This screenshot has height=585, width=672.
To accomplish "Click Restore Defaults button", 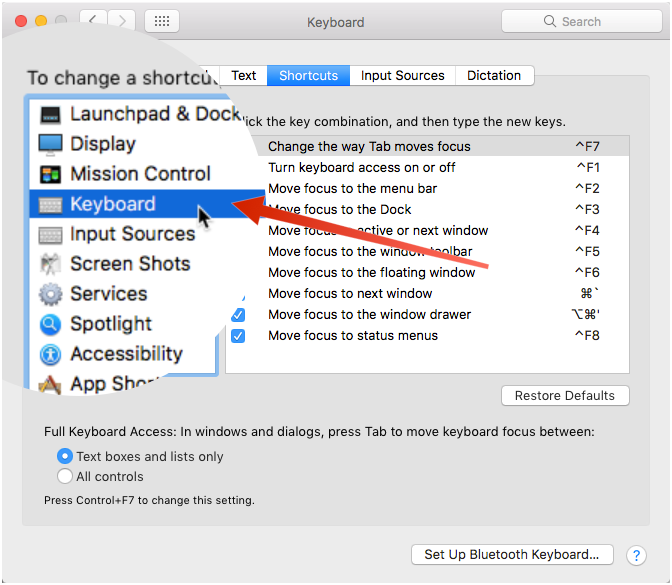I will [565, 396].
